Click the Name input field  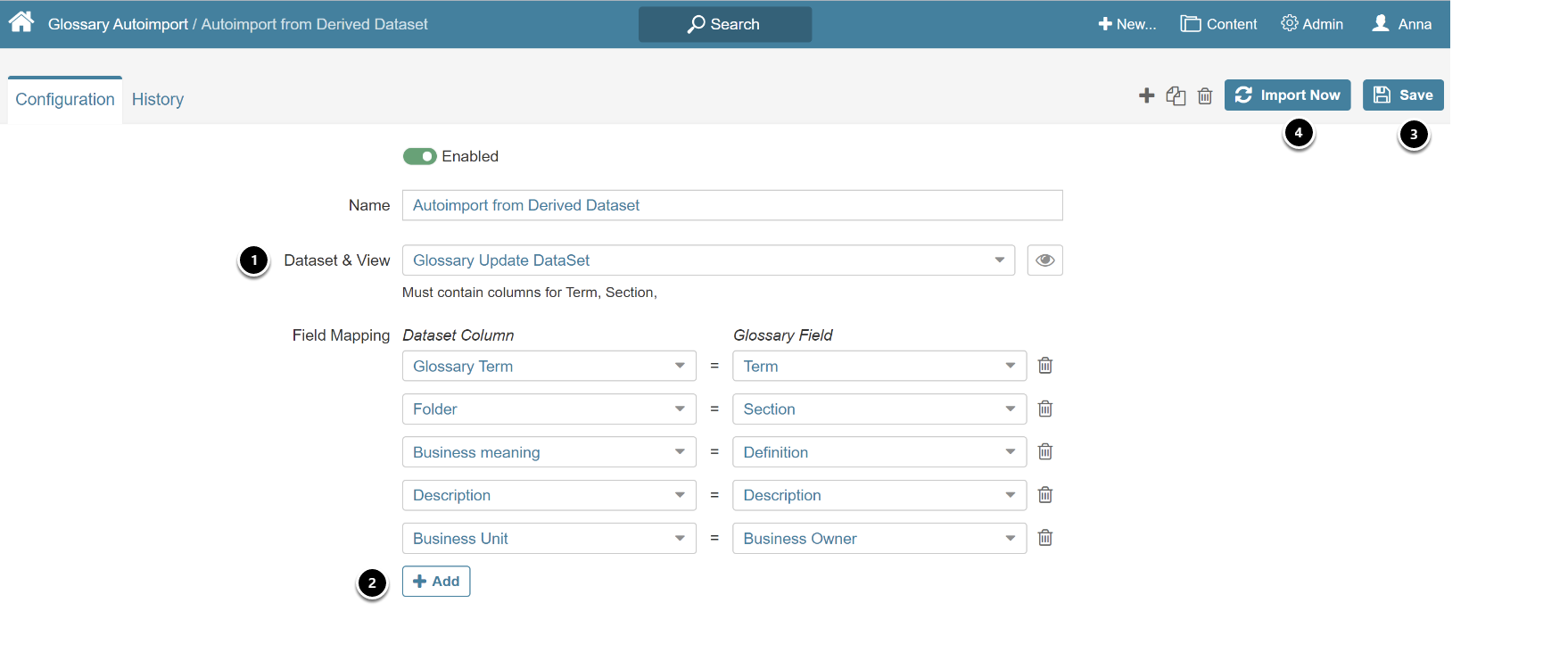point(731,205)
